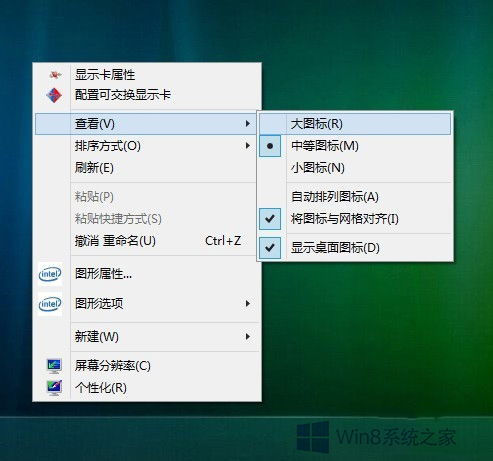Screen dimensions: 493x461
Task: Click the 查看(V) label text
Action: (95, 124)
